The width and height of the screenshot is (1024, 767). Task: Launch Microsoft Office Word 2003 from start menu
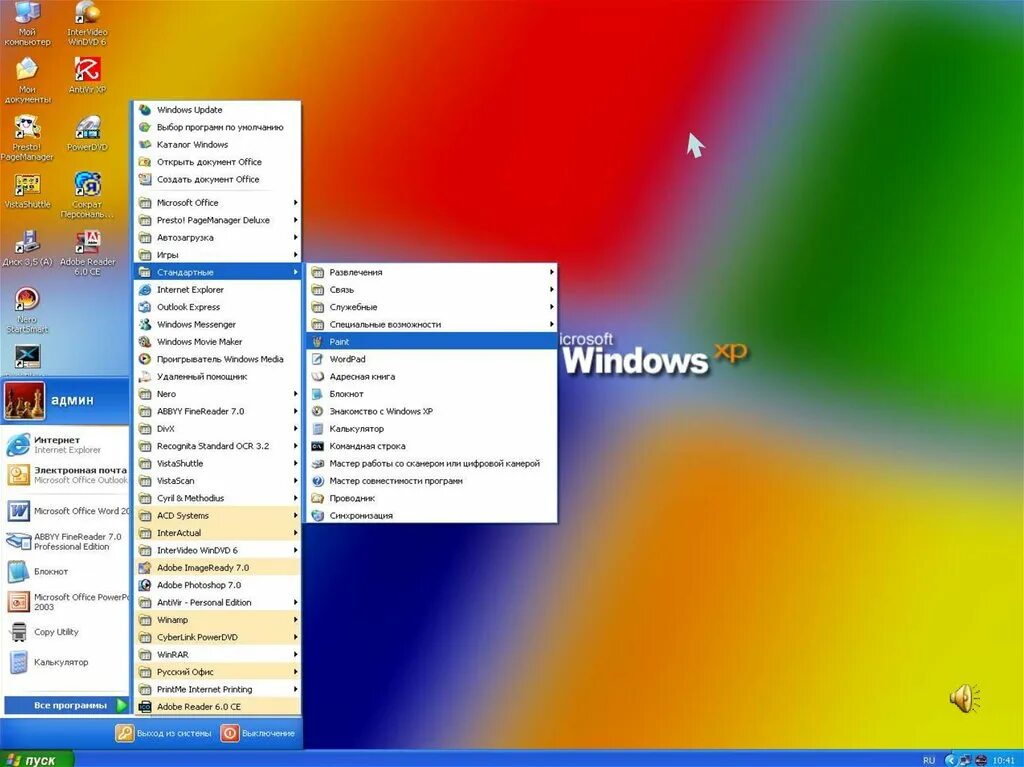[65, 511]
